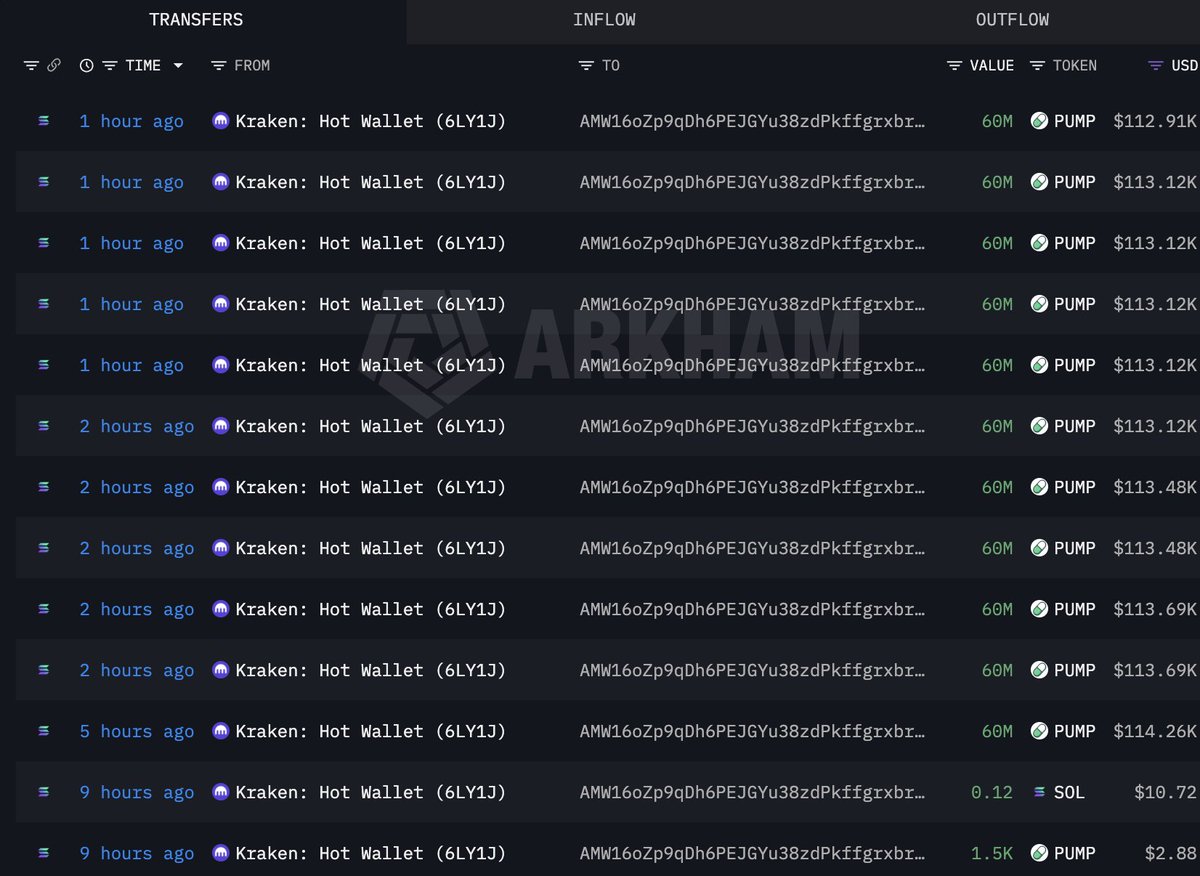Open the OUTFLOW tab

[x=1012, y=20]
